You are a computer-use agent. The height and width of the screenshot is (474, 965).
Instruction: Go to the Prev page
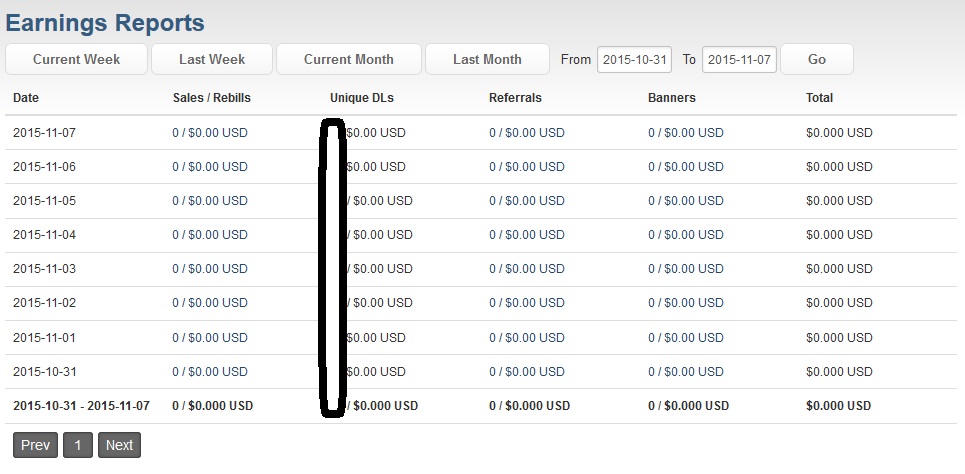[x=35, y=445]
